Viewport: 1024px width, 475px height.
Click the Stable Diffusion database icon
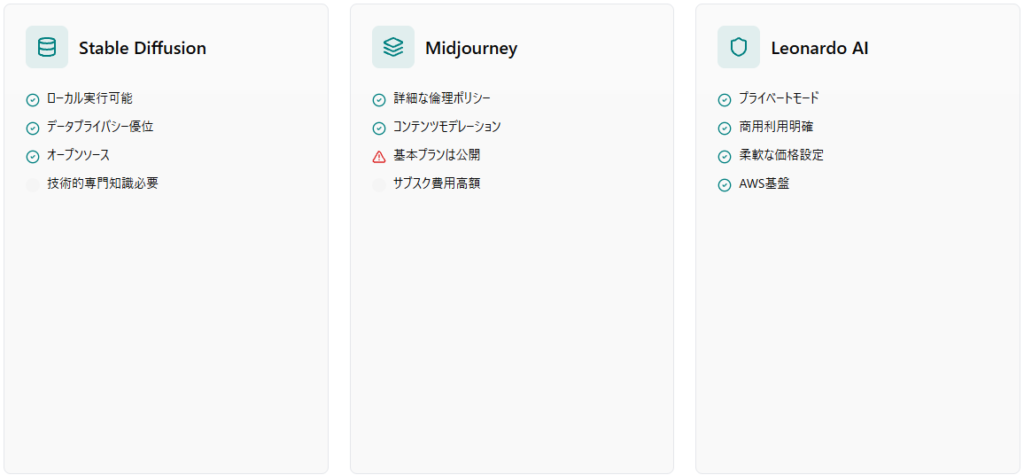(47, 47)
